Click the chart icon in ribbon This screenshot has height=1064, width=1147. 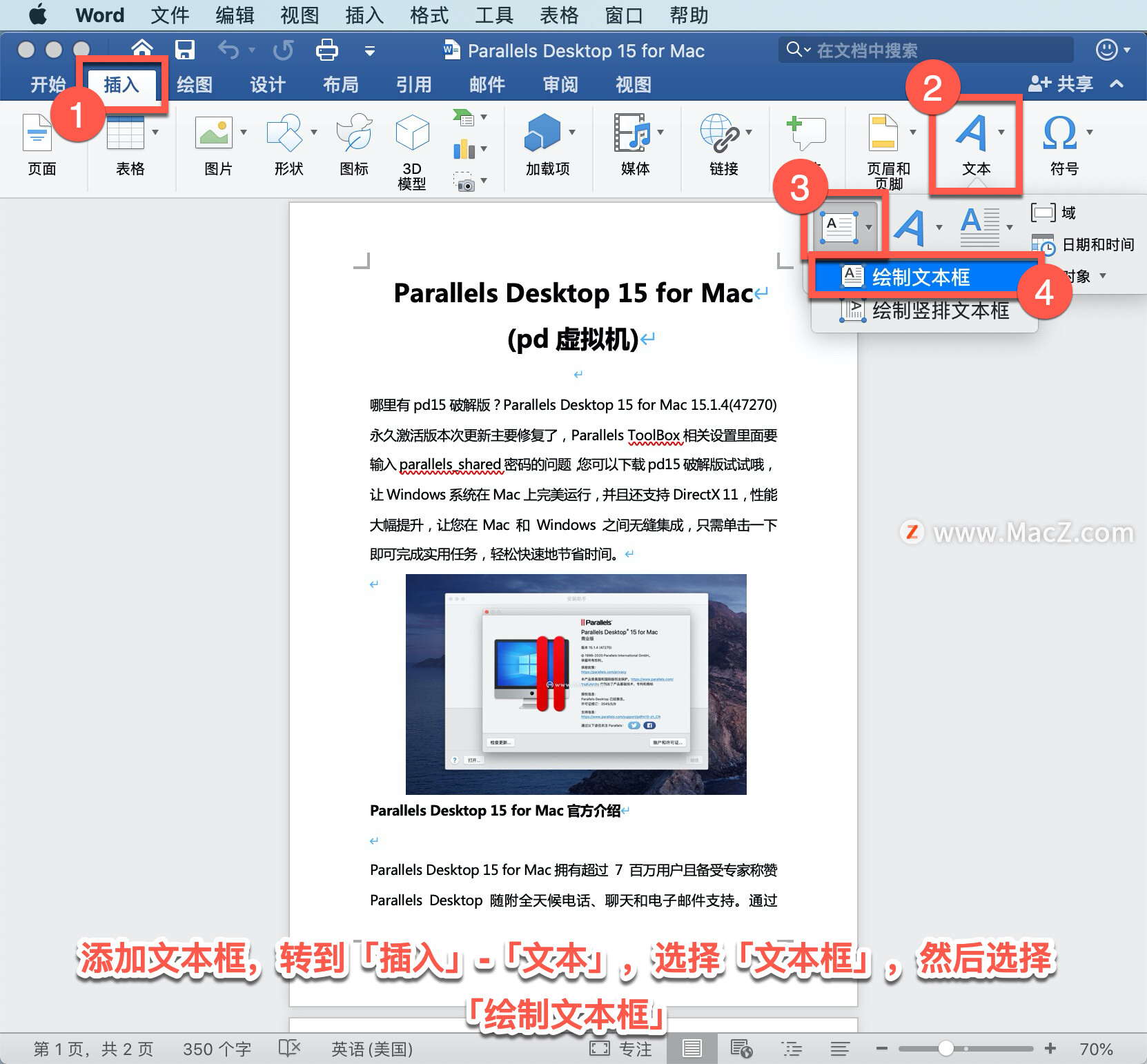(x=464, y=149)
